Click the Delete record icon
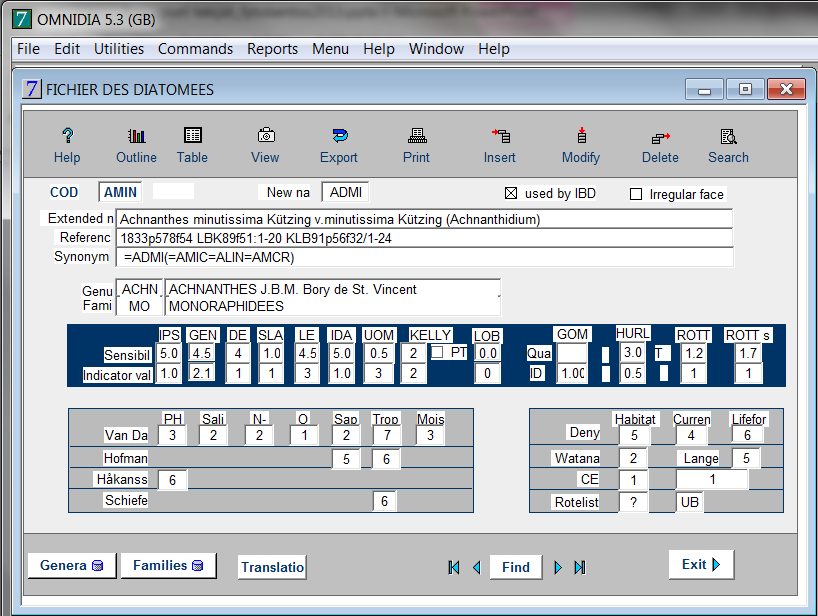 (660, 137)
